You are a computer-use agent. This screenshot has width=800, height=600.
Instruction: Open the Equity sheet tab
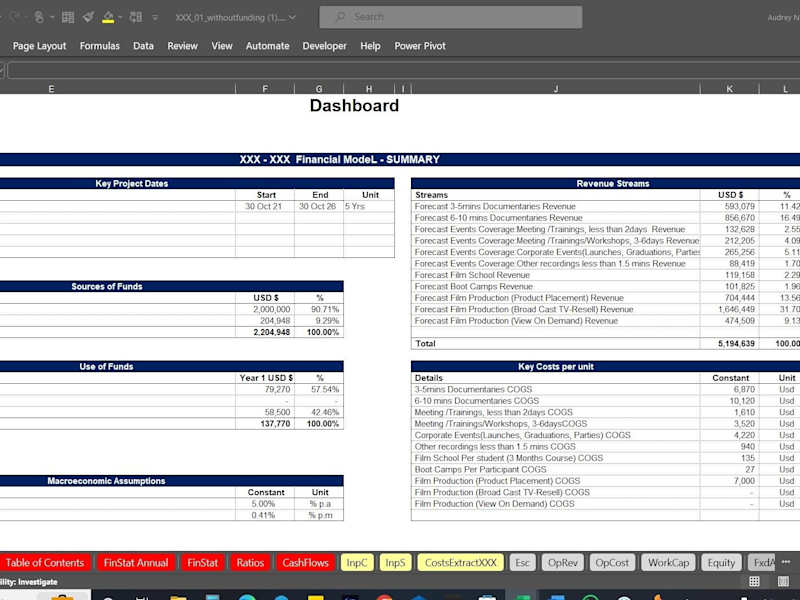click(x=721, y=563)
